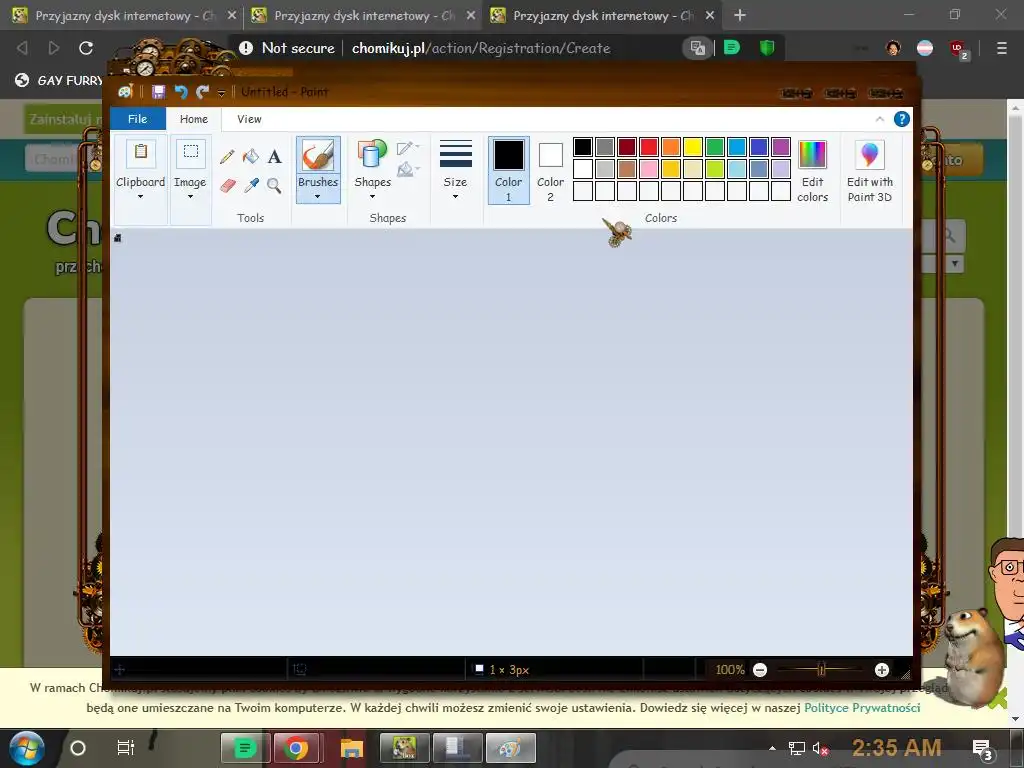Screen dimensions: 1024x768
Task: Click the Brushes tool icon
Action: pos(318,157)
